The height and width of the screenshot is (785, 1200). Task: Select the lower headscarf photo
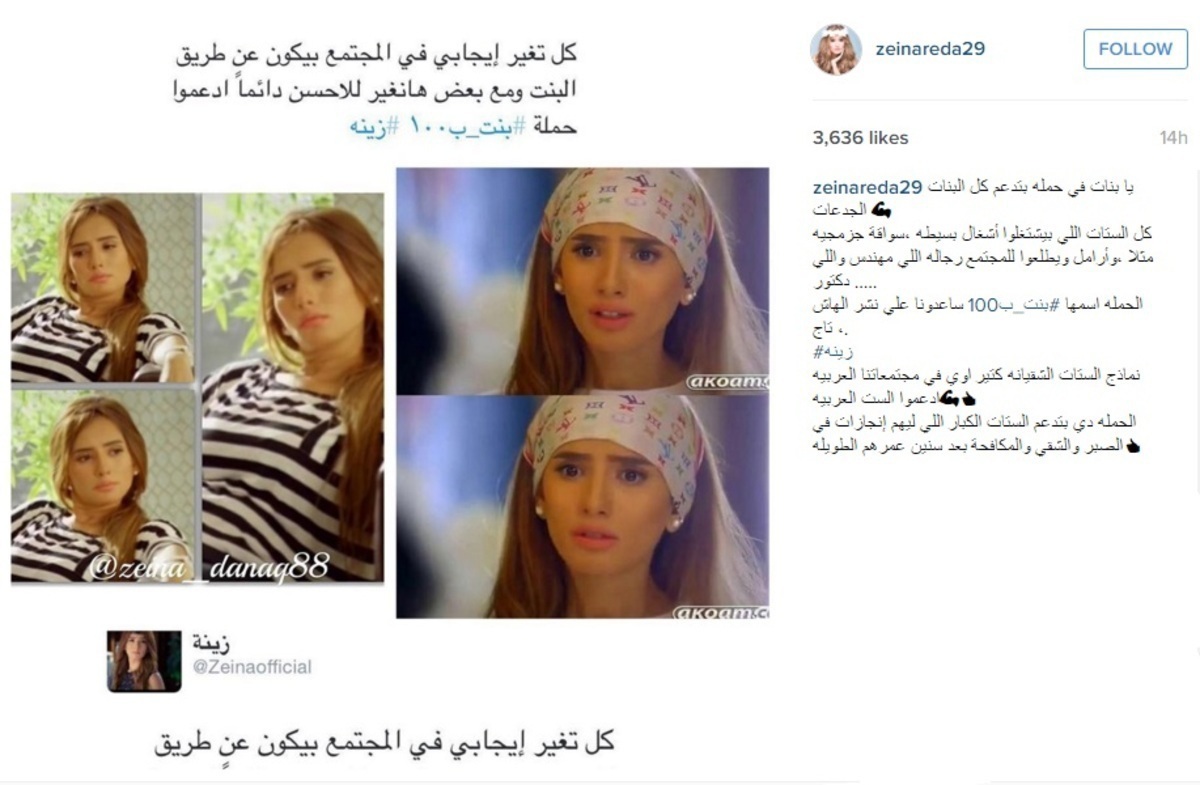pyautogui.click(x=582, y=507)
